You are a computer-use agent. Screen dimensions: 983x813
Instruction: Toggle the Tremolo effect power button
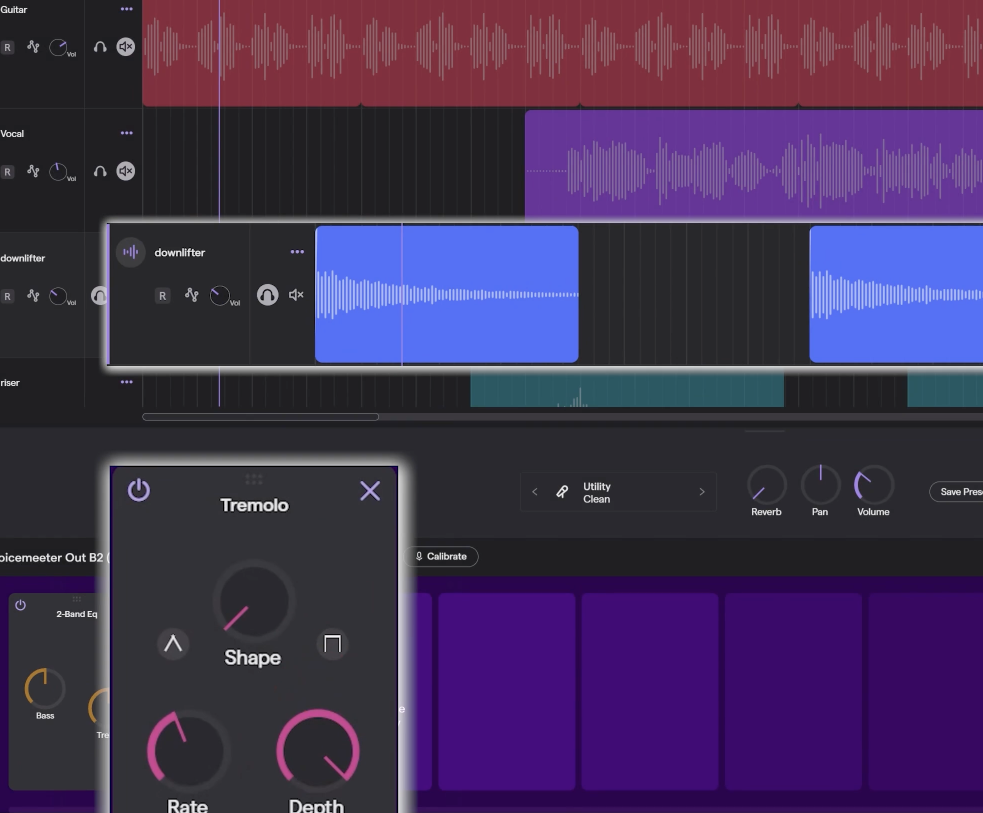[x=139, y=490]
